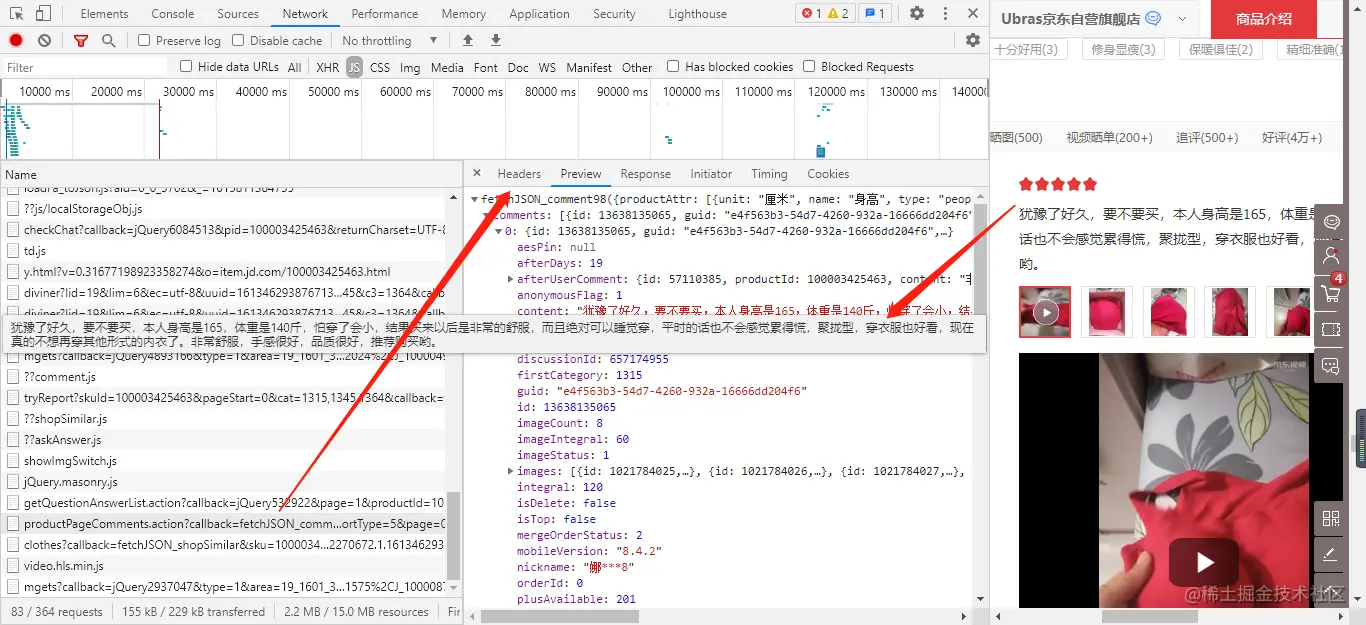Show the 好评(4万+) reviews
The width and height of the screenshot is (1366, 625).
point(1292,137)
